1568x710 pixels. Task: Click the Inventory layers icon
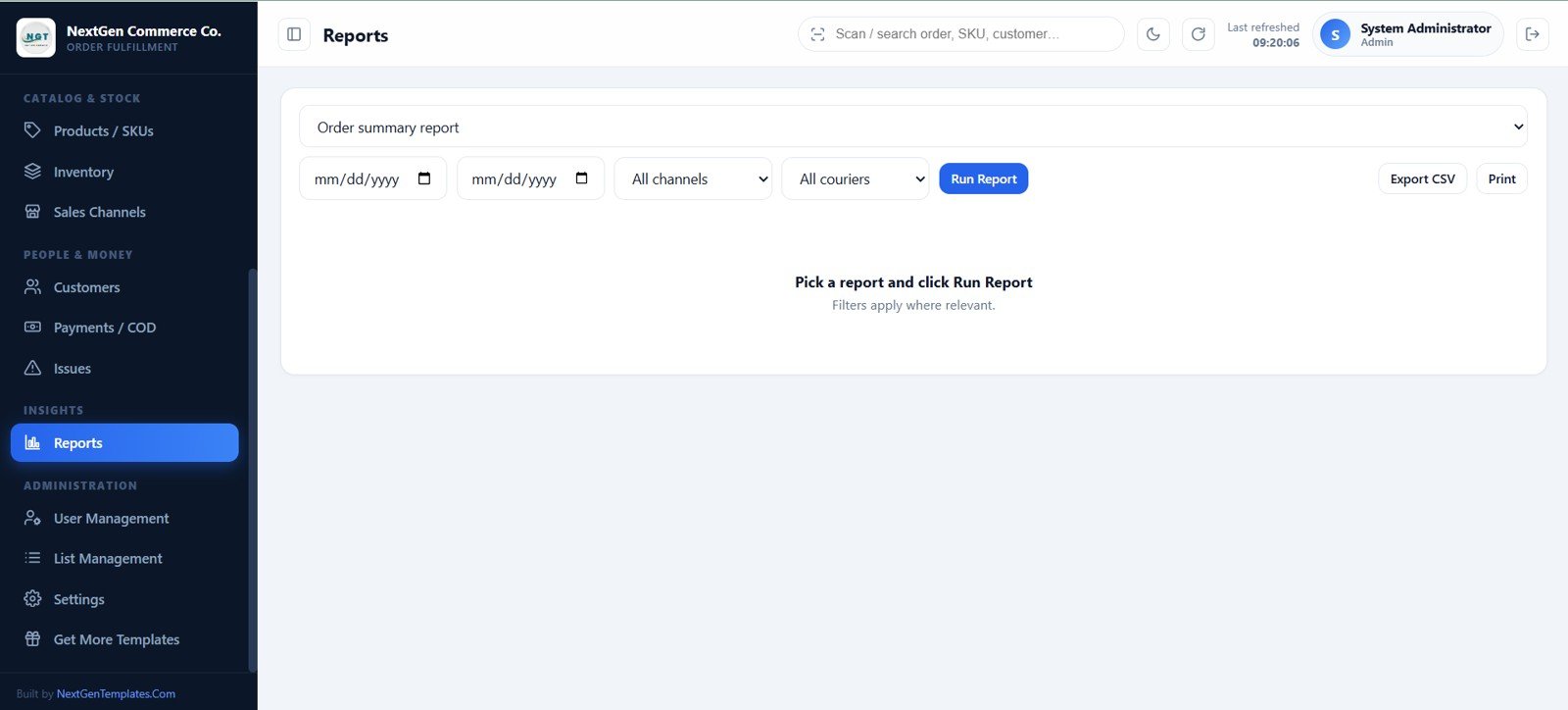click(32, 172)
